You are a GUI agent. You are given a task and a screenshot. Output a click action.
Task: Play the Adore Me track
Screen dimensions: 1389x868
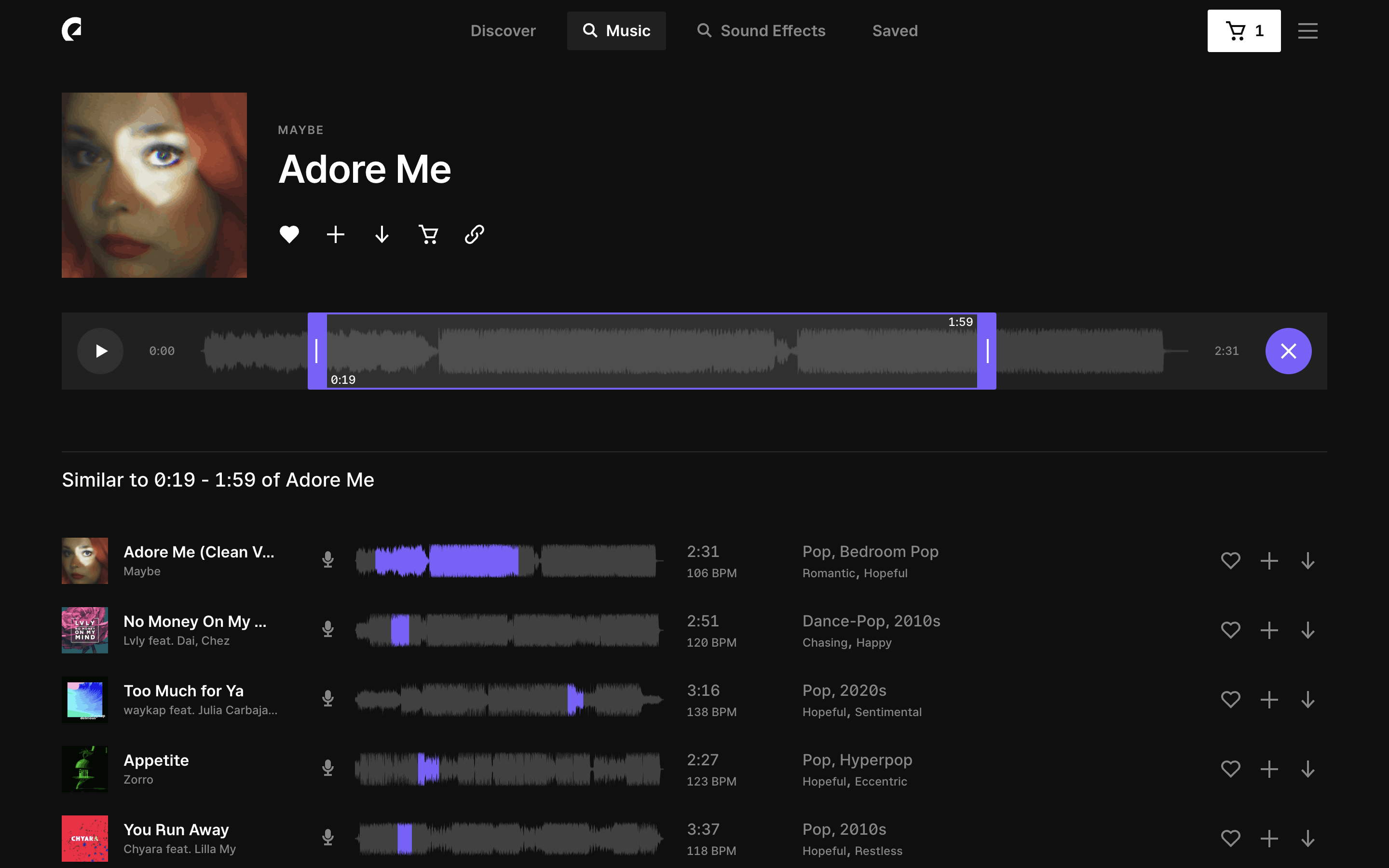(100, 351)
